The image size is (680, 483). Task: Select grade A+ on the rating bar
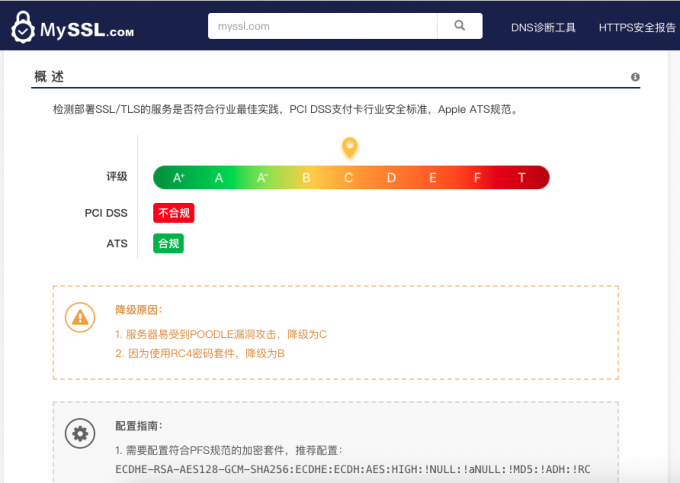[x=179, y=177]
